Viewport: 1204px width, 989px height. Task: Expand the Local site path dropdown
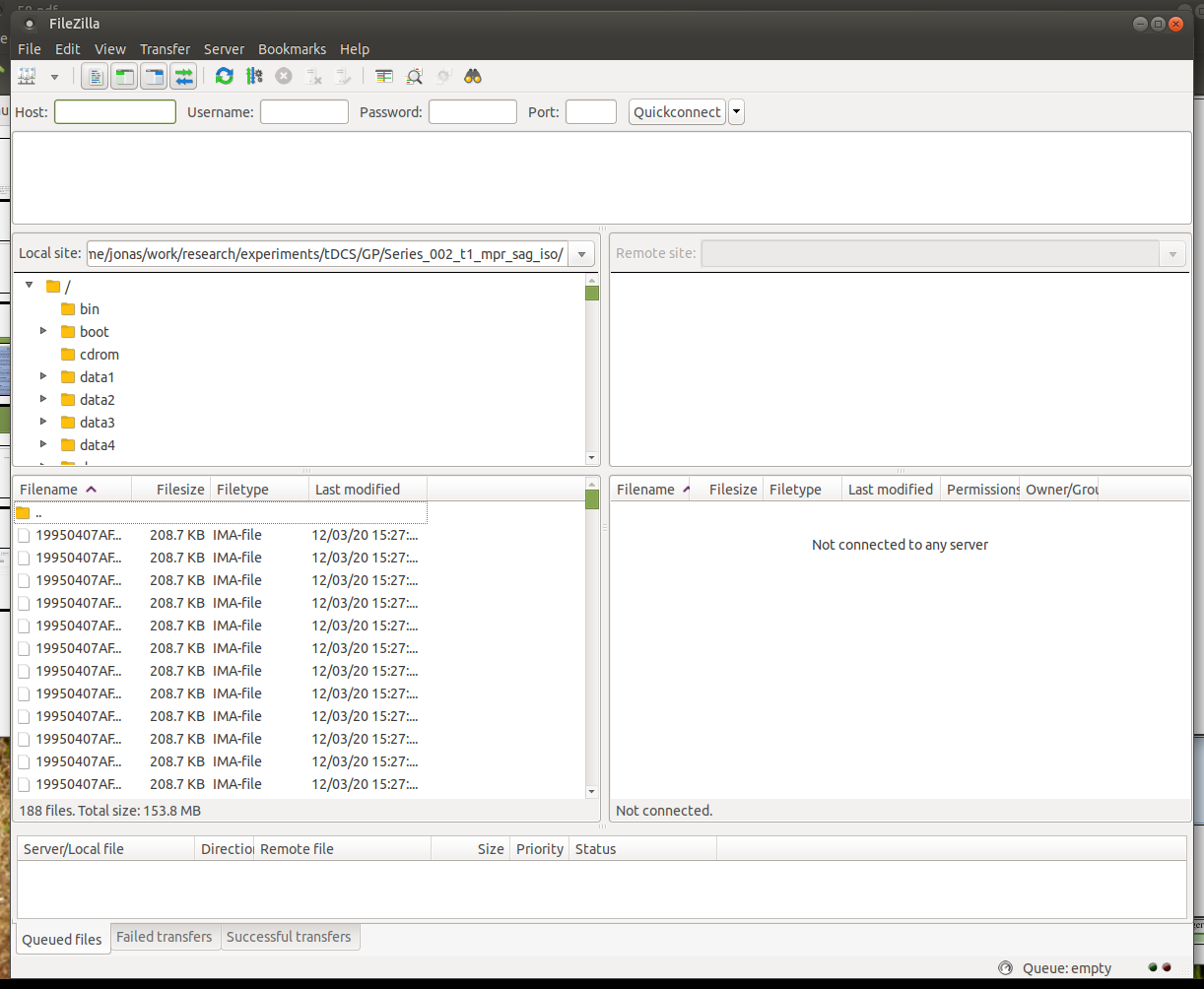click(x=581, y=254)
